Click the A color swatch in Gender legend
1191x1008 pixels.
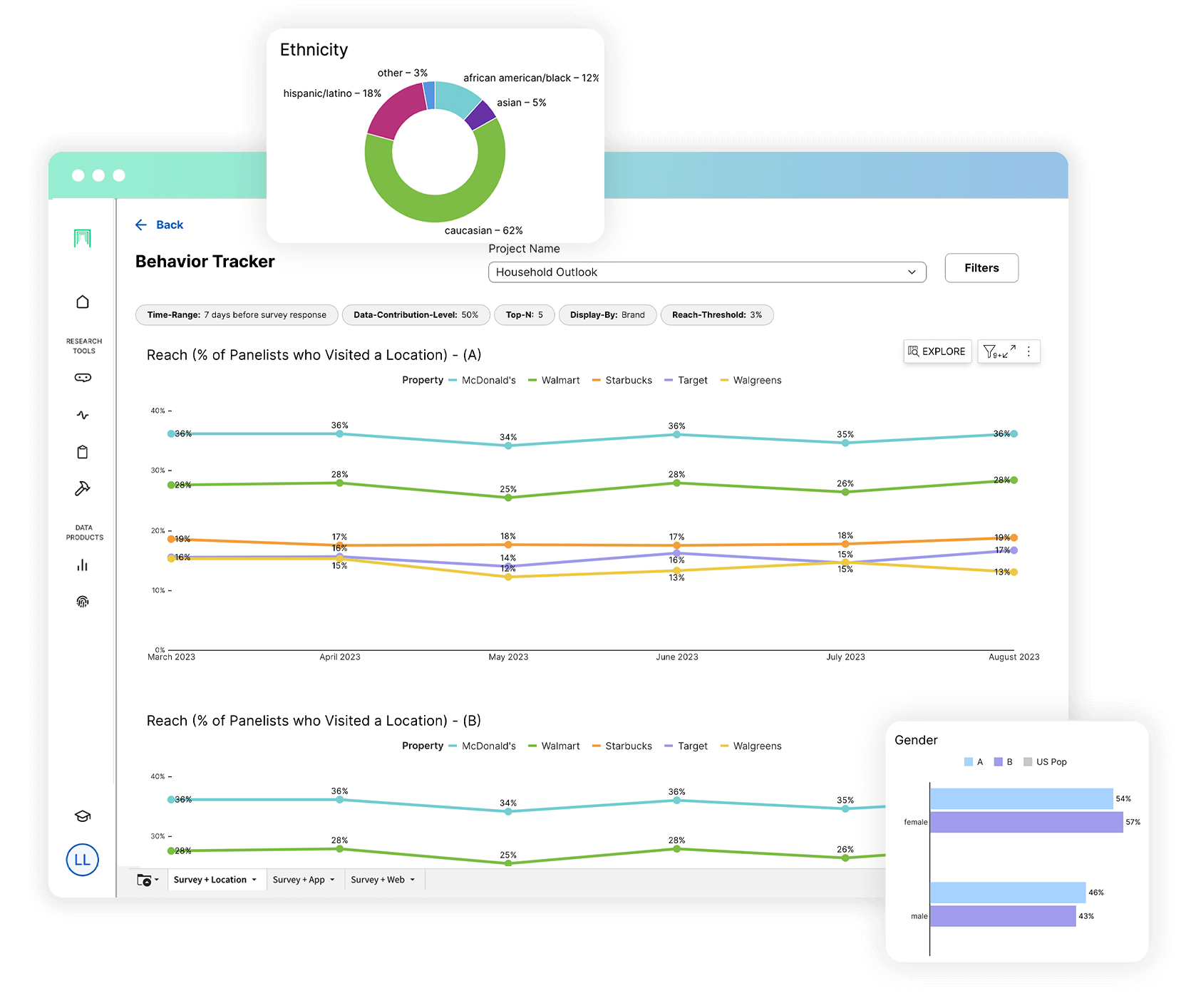(x=969, y=762)
